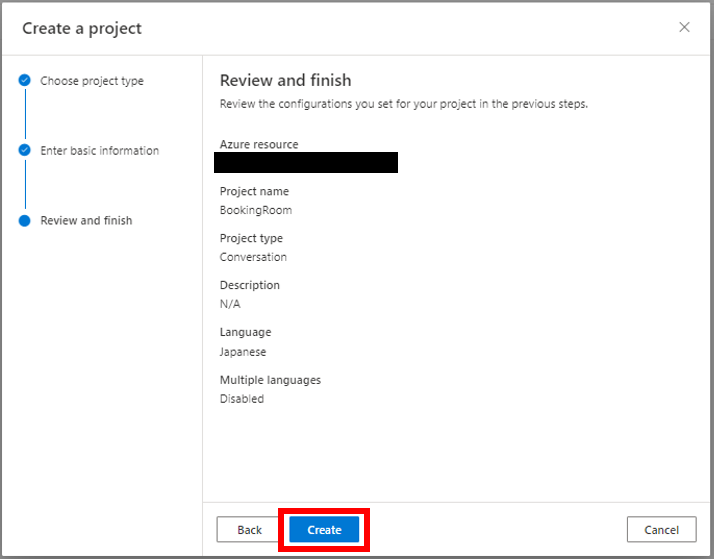Click the 'Review and finish' heading
This screenshot has height=559, width=714.
(x=286, y=81)
